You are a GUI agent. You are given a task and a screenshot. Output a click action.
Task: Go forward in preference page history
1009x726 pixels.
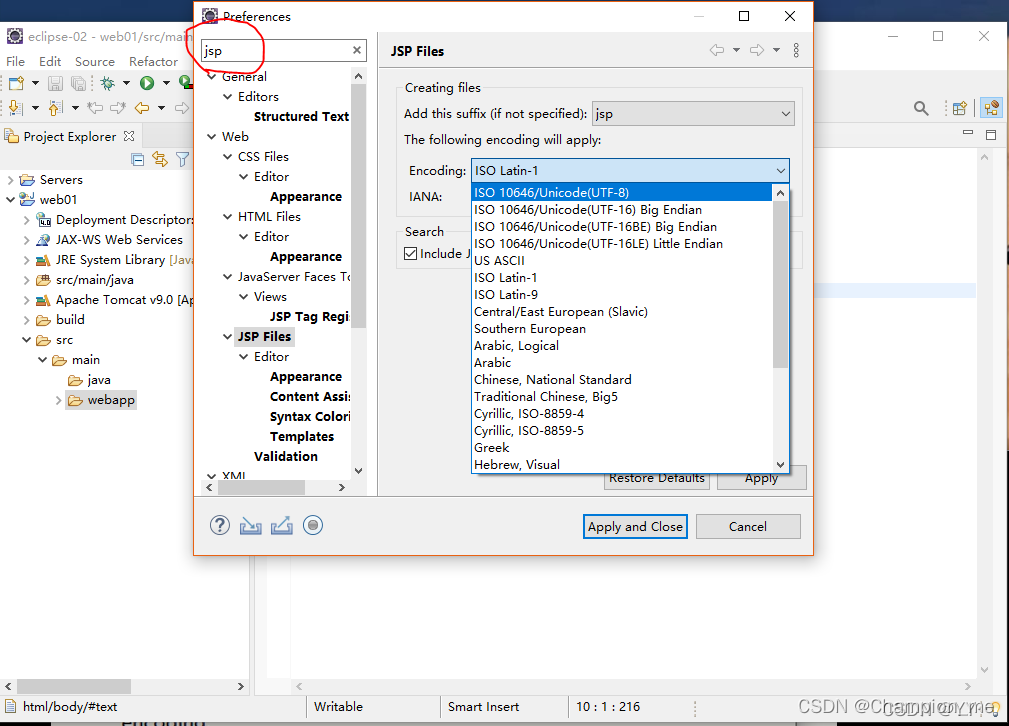[757, 50]
